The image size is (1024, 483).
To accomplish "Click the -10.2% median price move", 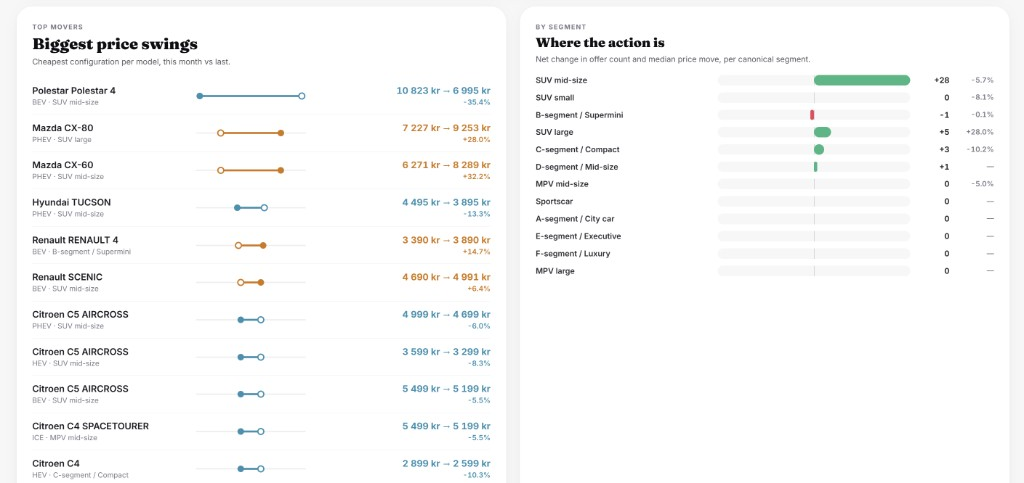I will (980, 149).
